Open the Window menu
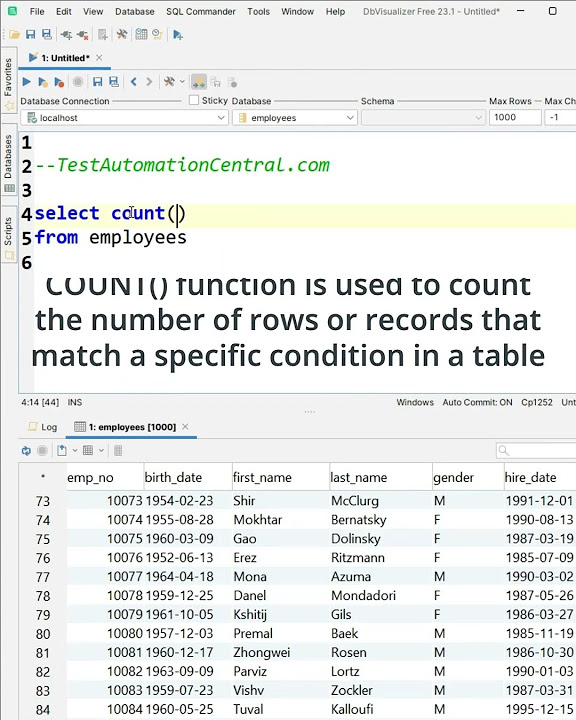 (x=297, y=11)
